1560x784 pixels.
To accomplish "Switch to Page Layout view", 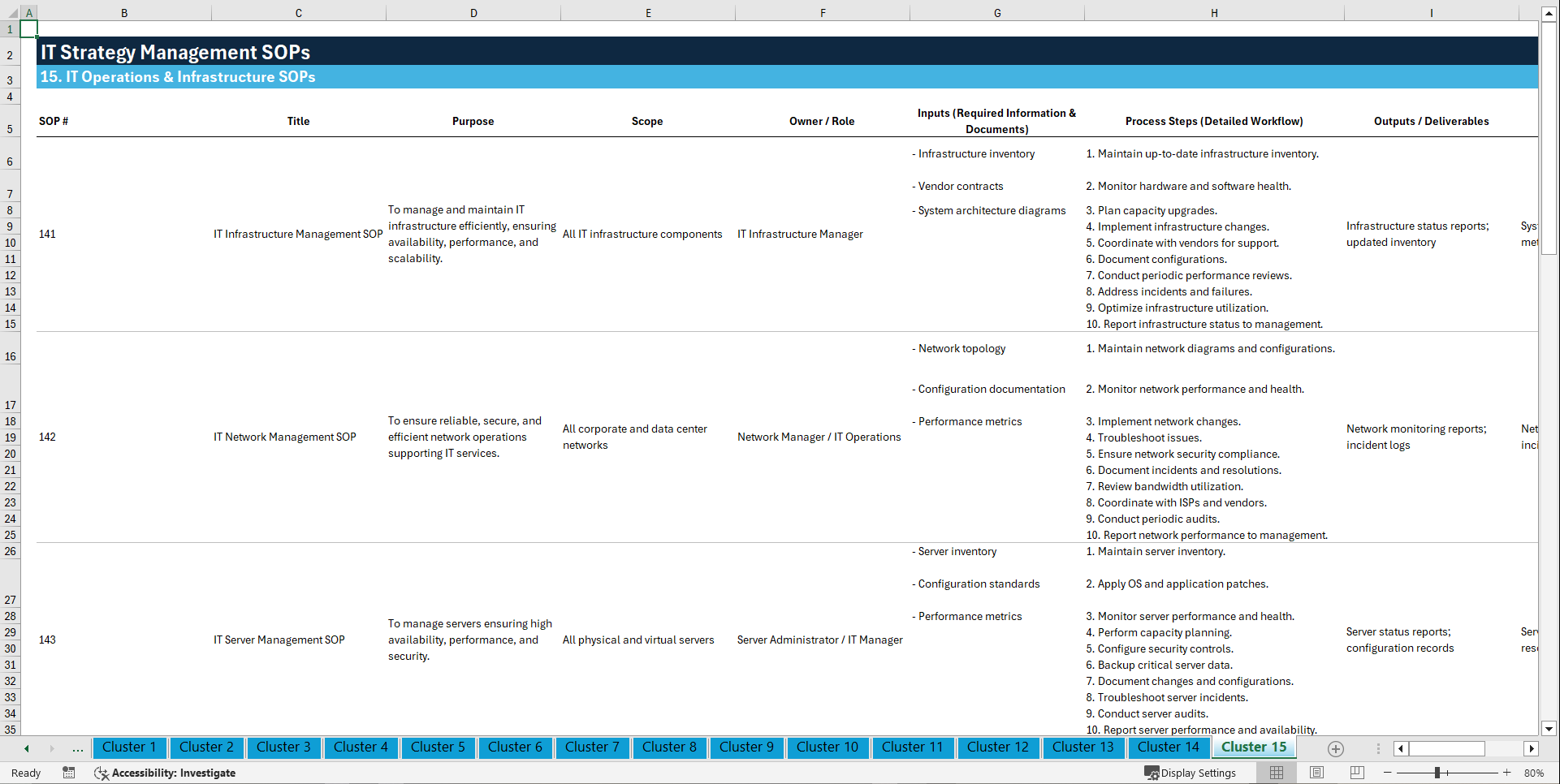I will 1316,772.
